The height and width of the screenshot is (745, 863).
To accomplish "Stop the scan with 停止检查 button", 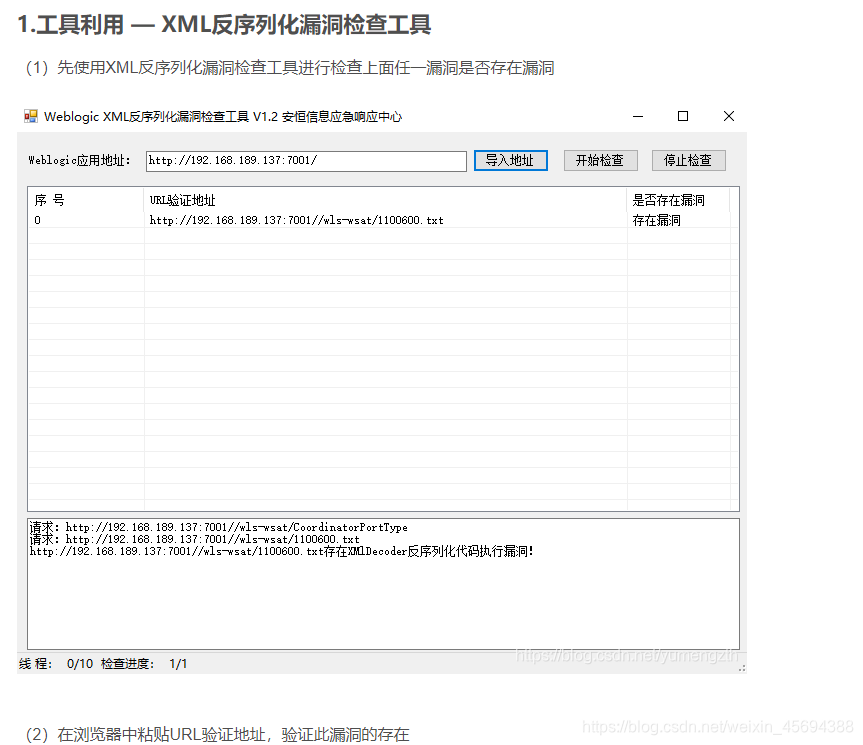I will coord(689,160).
